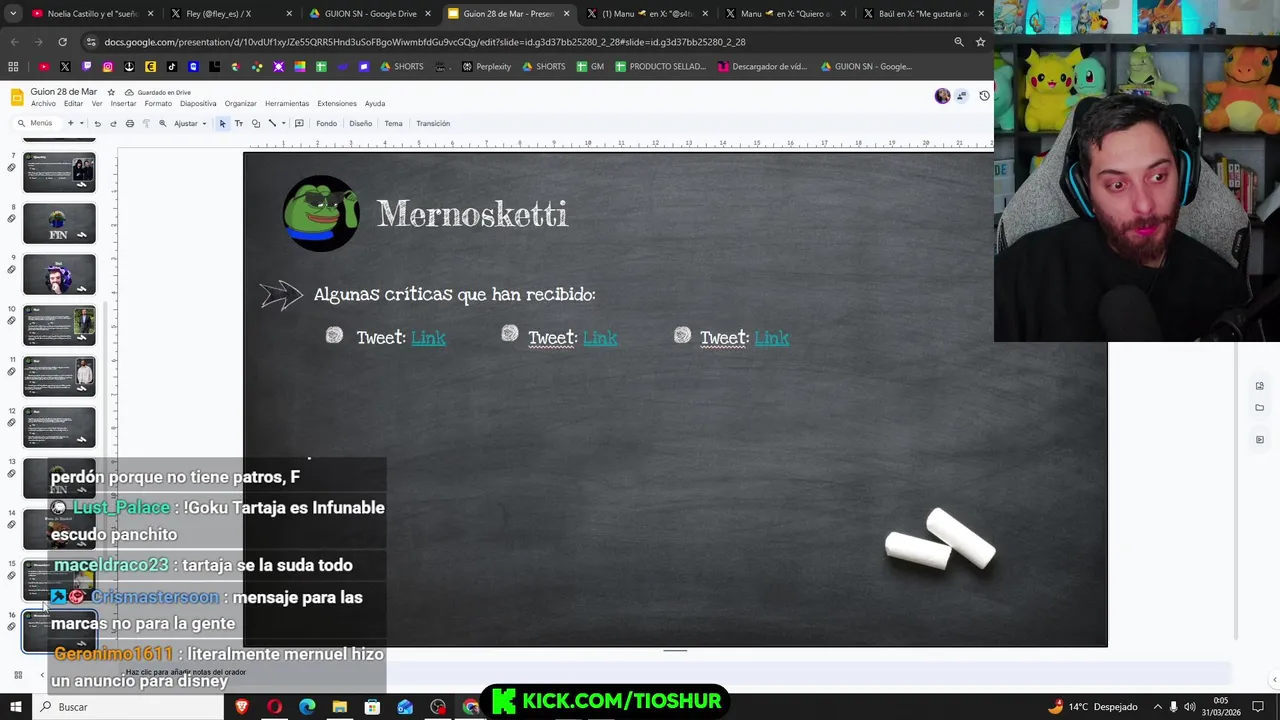
Task: Open the Insertar menu
Action: pyautogui.click(x=123, y=104)
